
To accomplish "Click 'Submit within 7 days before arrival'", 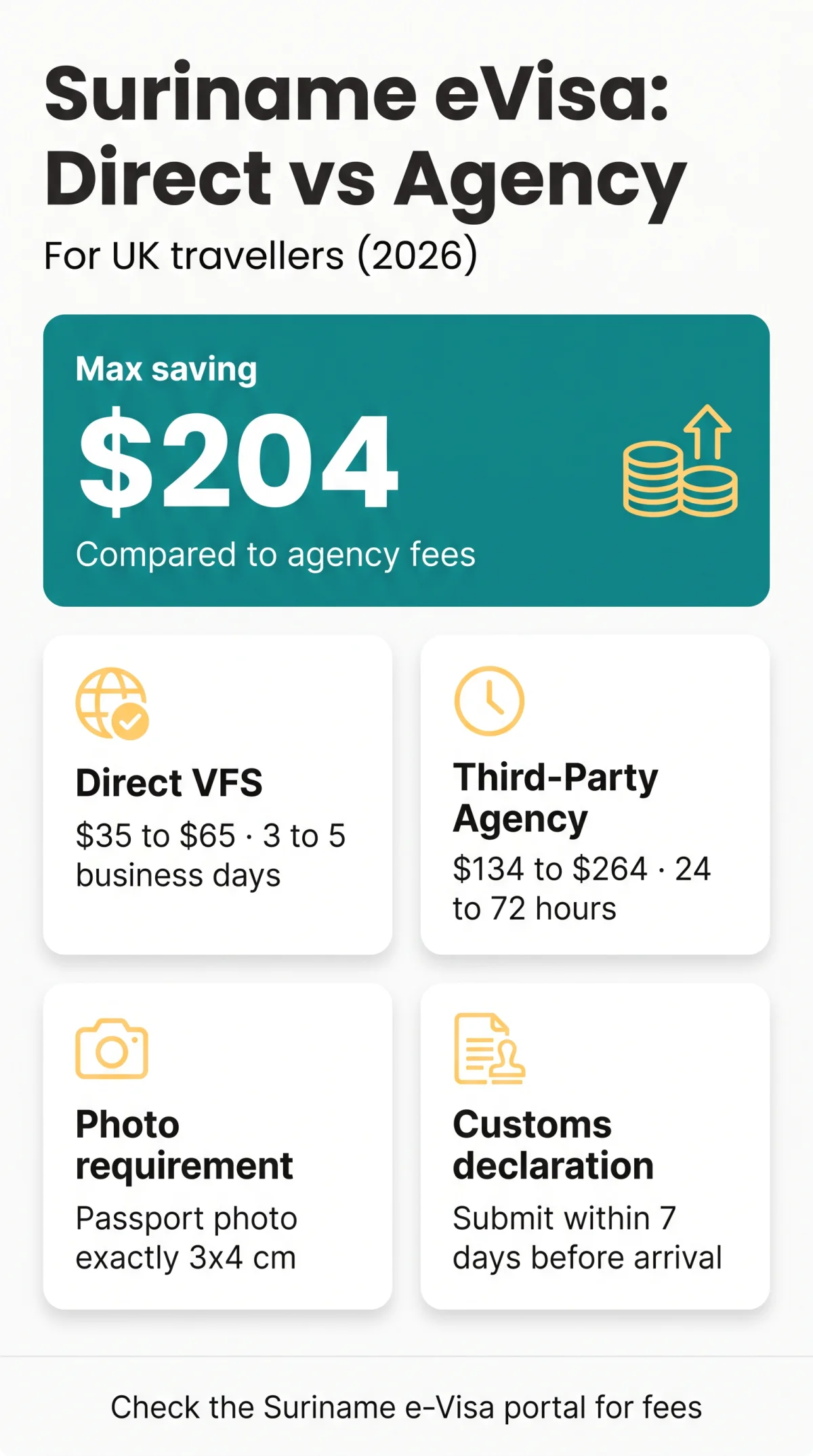I will pyautogui.click(x=587, y=1238).
